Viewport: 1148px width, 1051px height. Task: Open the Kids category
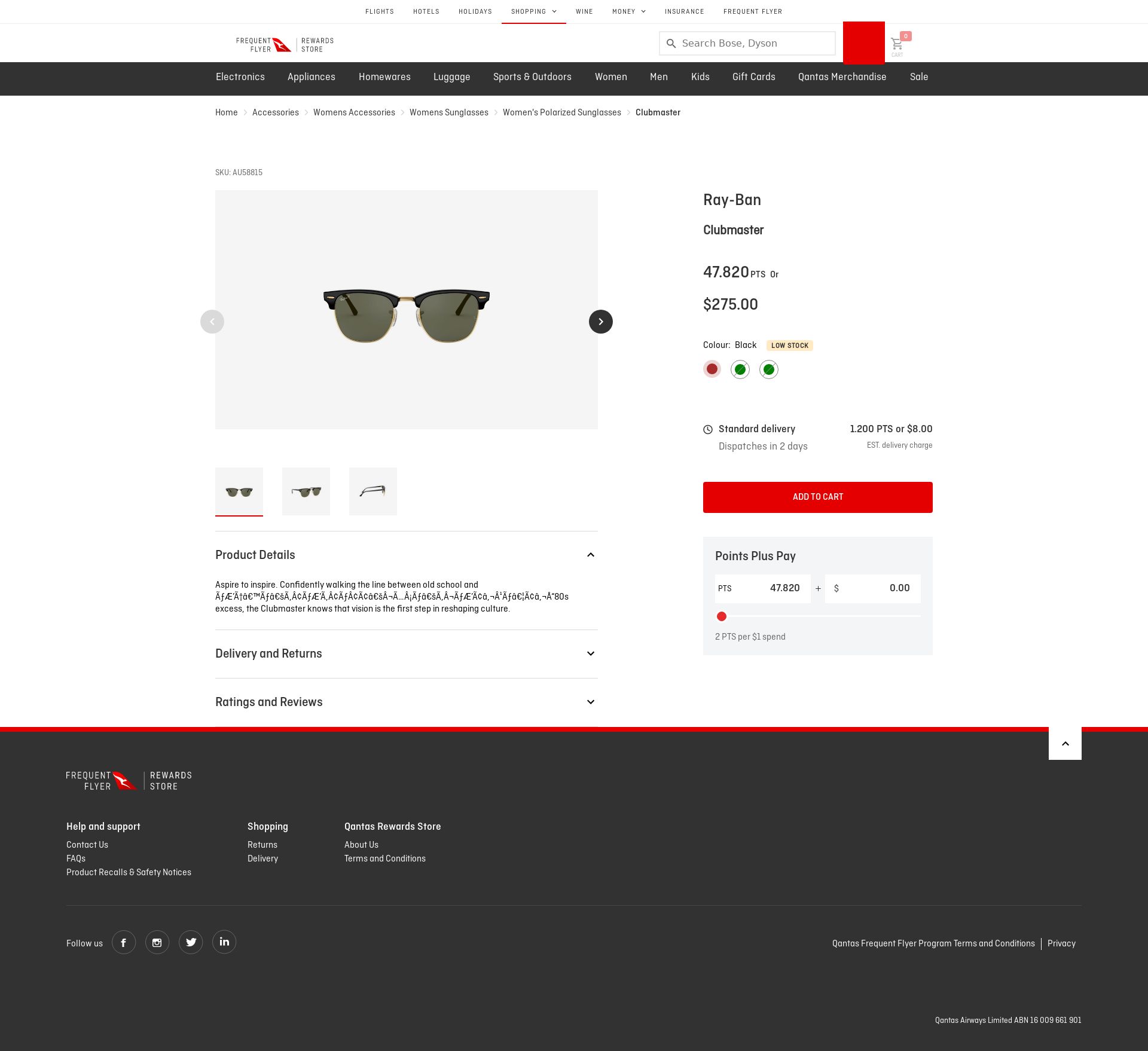(700, 77)
